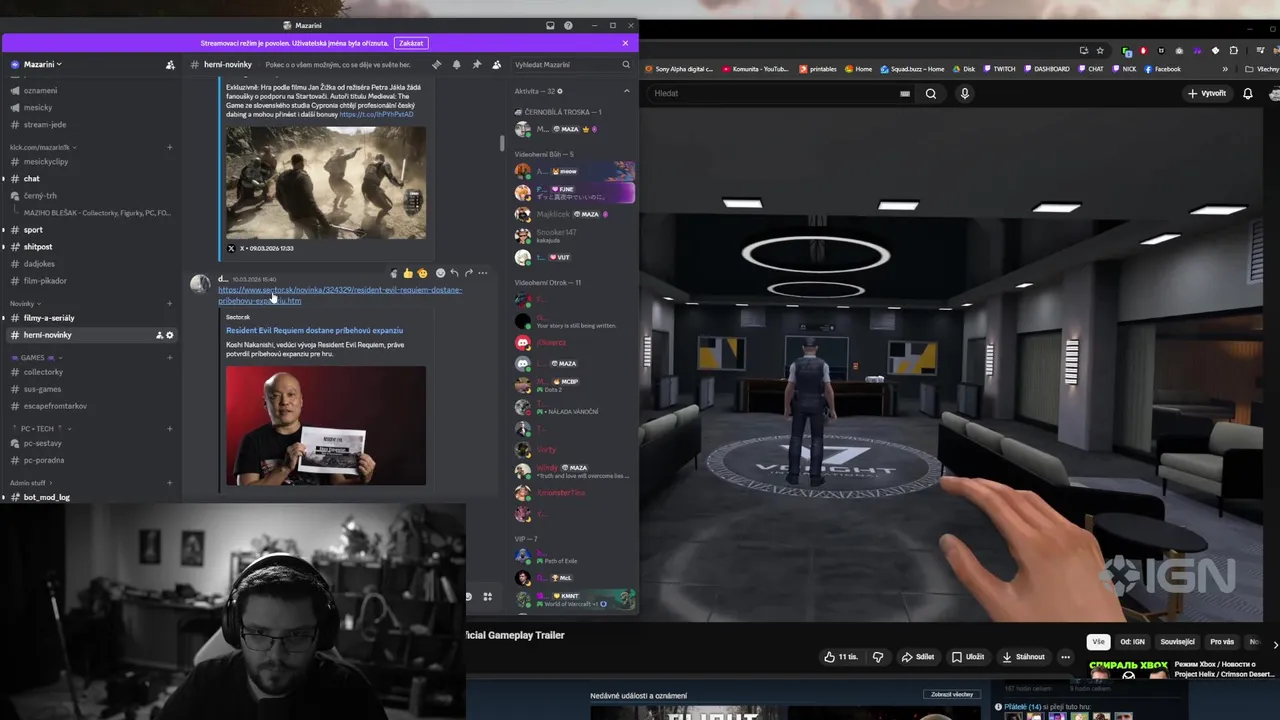Open the notification bell in the Discord channel header
This screenshot has width=1280, height=720.
(457, 64)
